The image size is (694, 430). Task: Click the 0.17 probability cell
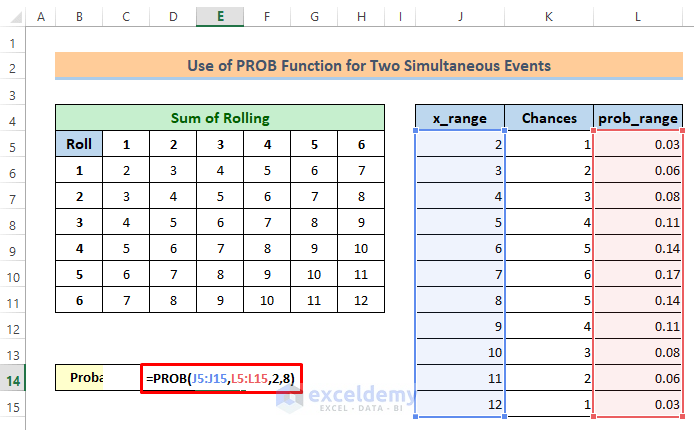[637, 273]
